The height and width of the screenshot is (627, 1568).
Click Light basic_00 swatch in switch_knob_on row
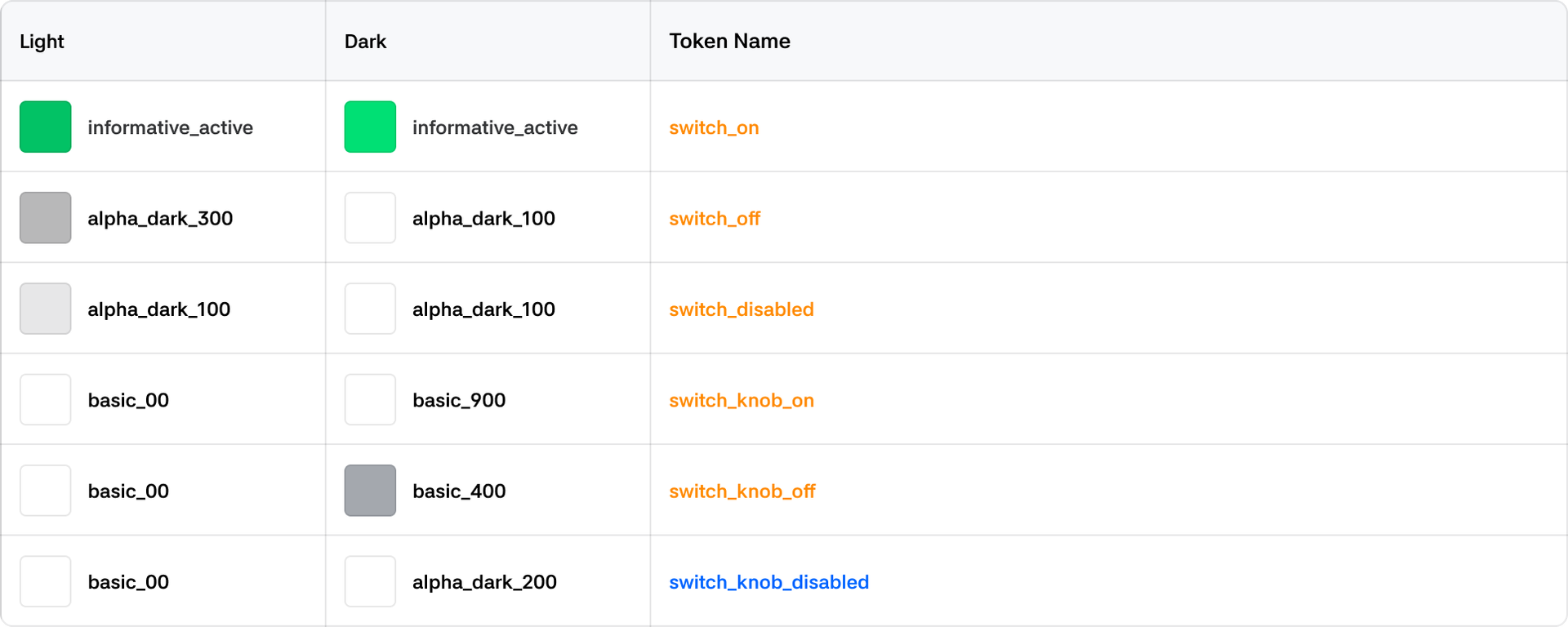pos(45,400)
